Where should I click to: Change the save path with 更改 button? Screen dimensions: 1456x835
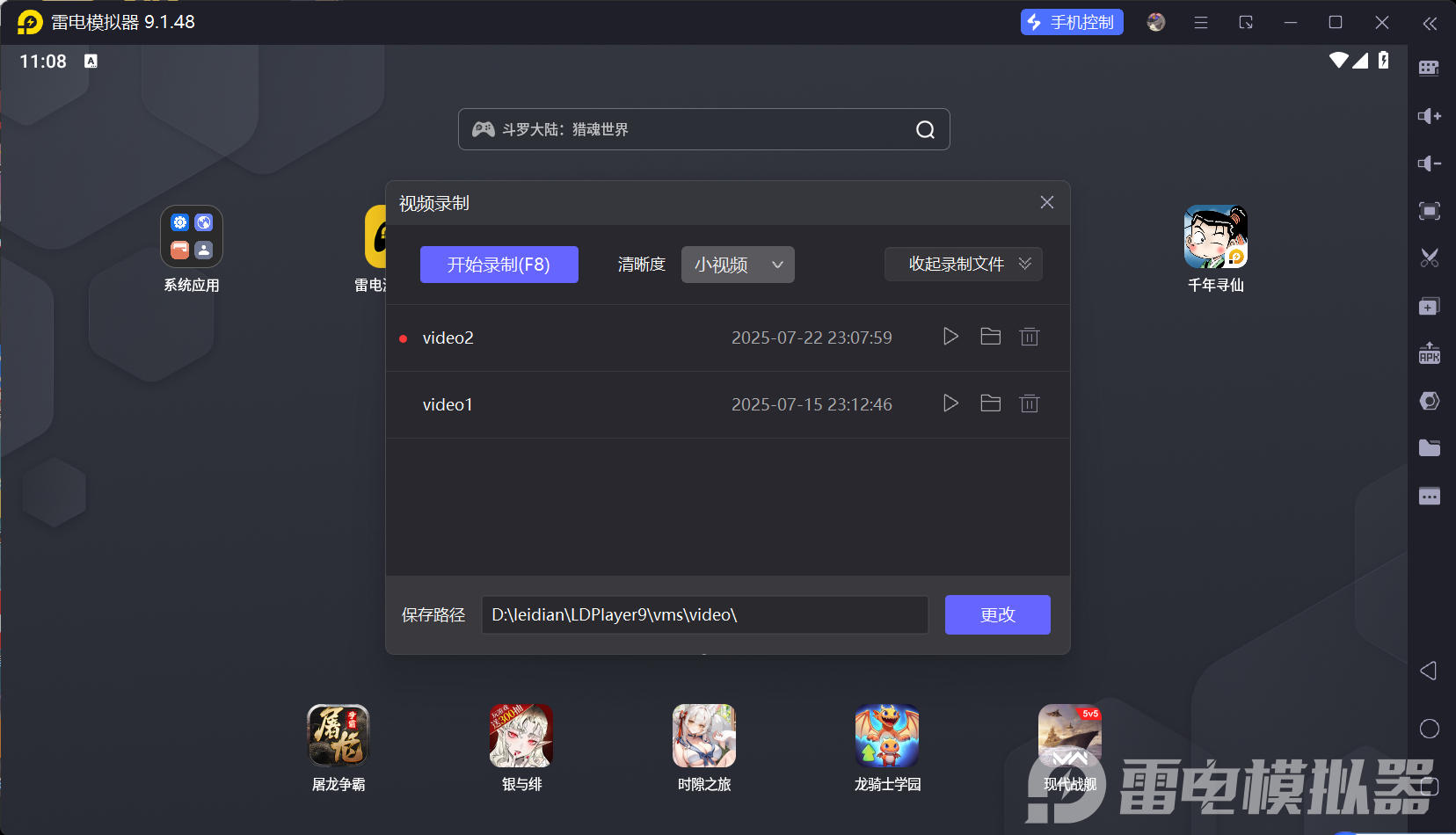point(998,614)
